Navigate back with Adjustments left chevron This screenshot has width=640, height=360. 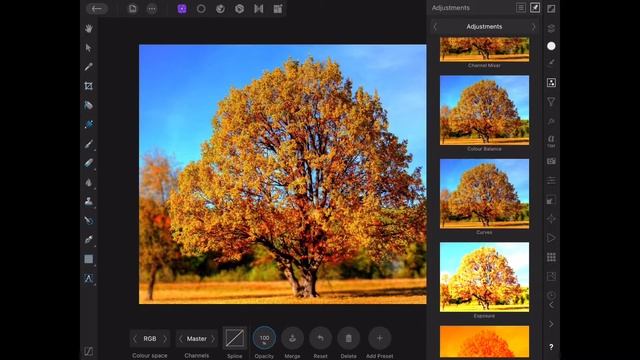[435, 27]
